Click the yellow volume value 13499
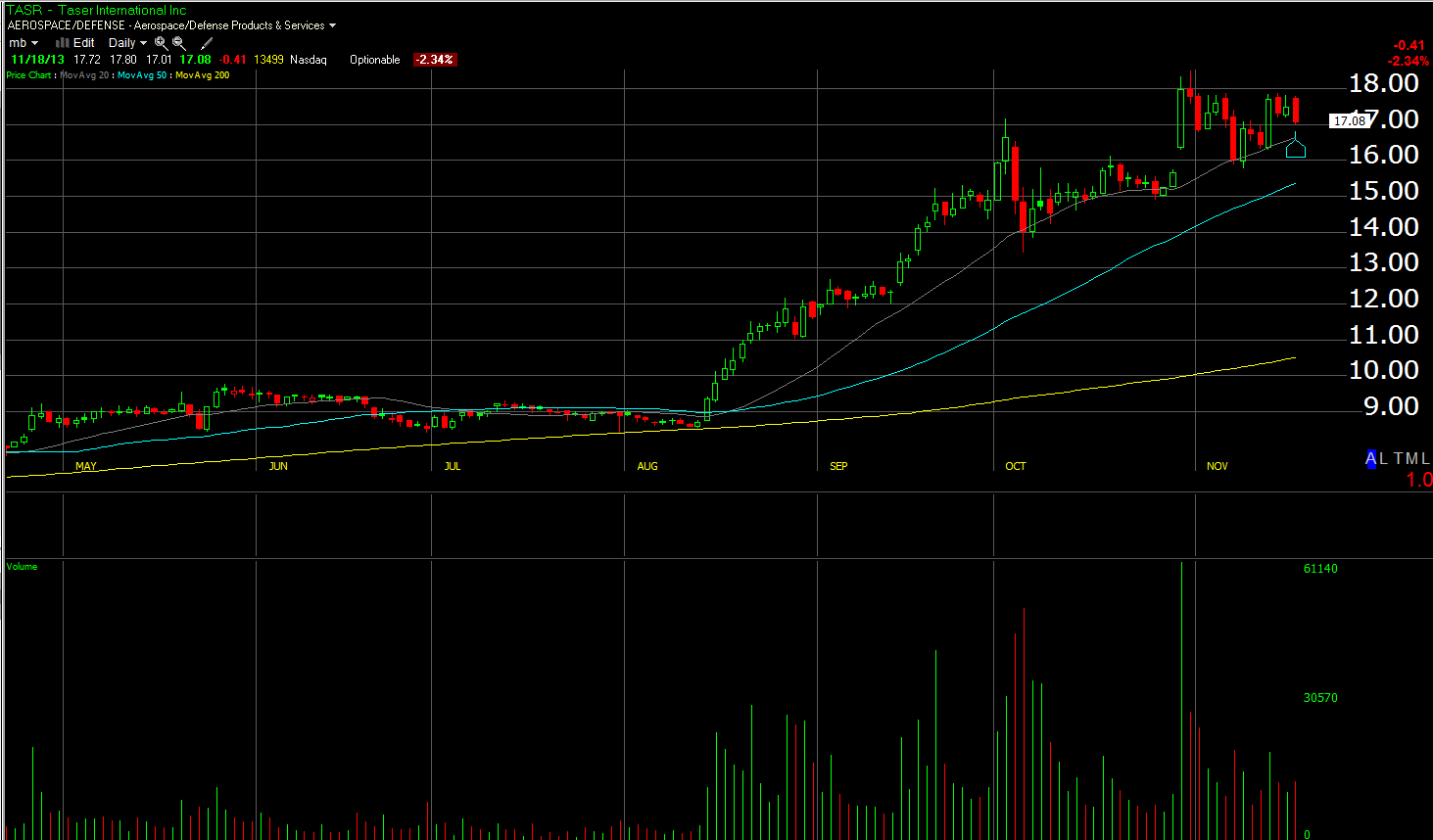This screenshot has width=1433, height=840. pyautogui.click(x=268, y=60)
